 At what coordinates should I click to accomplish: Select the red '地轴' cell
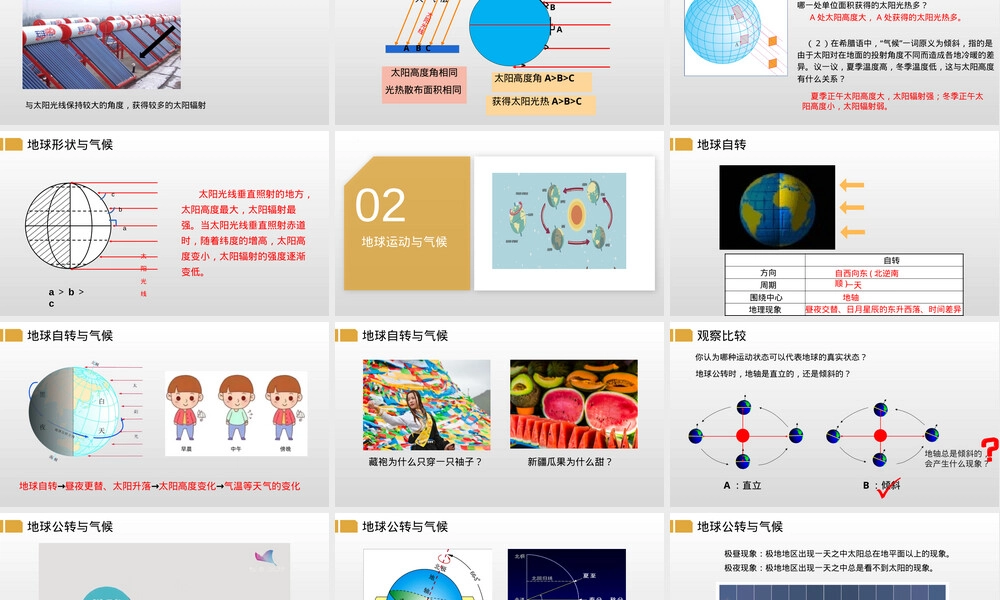tap(851, 297)
